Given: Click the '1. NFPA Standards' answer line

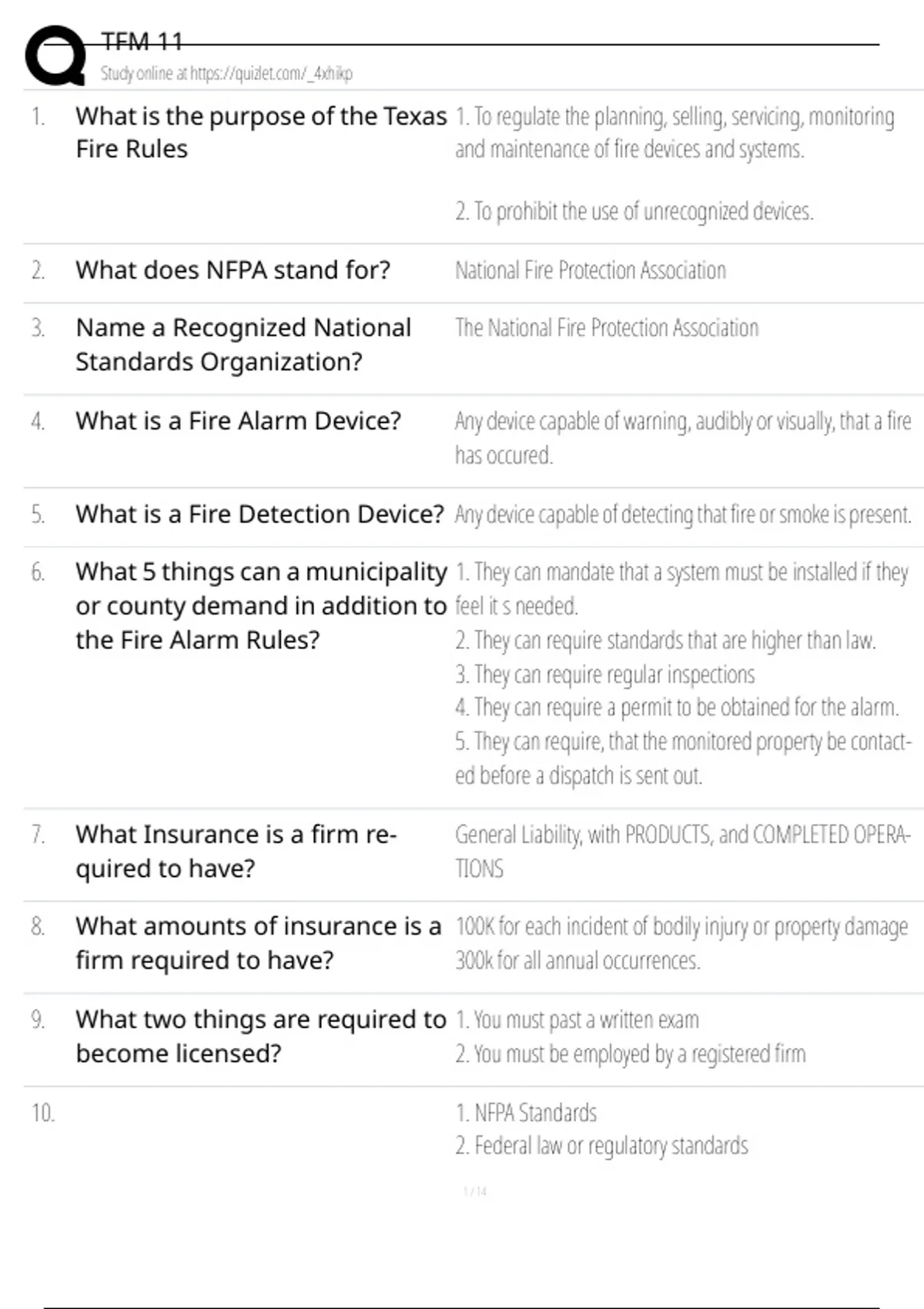Looking at the screenshot, I should (x=526, y=1113).
